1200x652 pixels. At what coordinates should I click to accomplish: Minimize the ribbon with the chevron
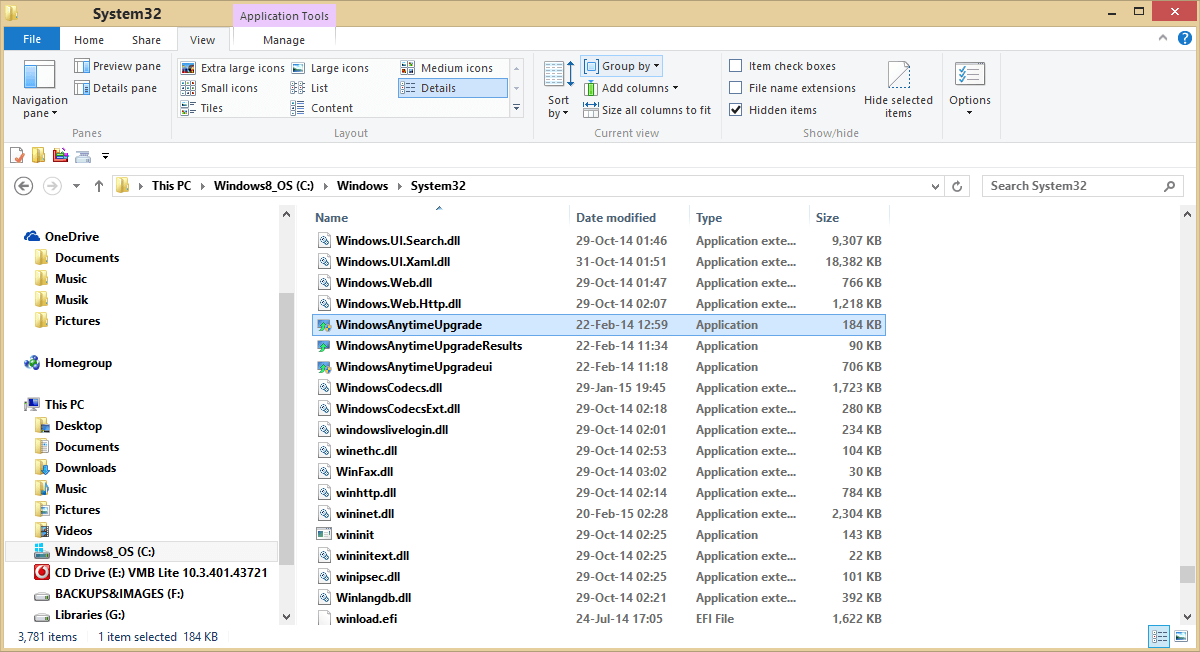pos(1162,39)
